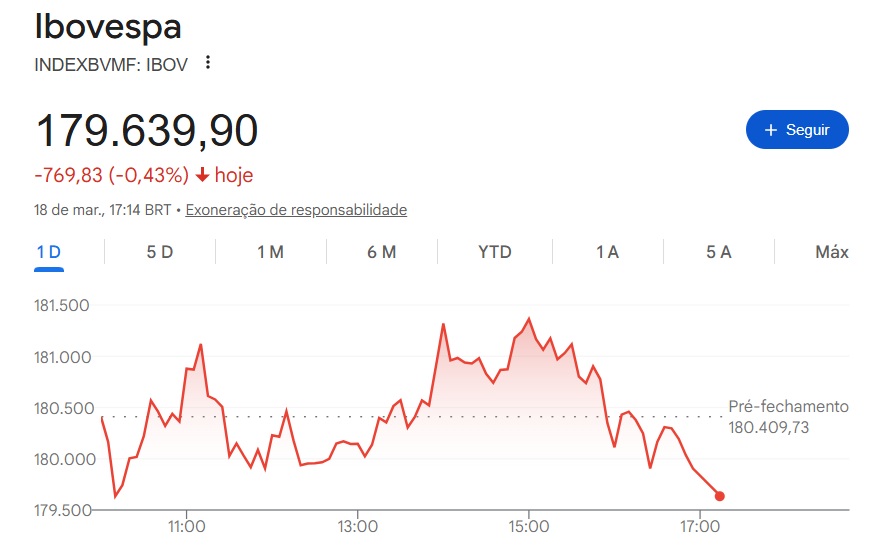Click the 11:00 time axis label
Image resolution: width=870 pixels, height=547 pixels.
tap(187, 526)
